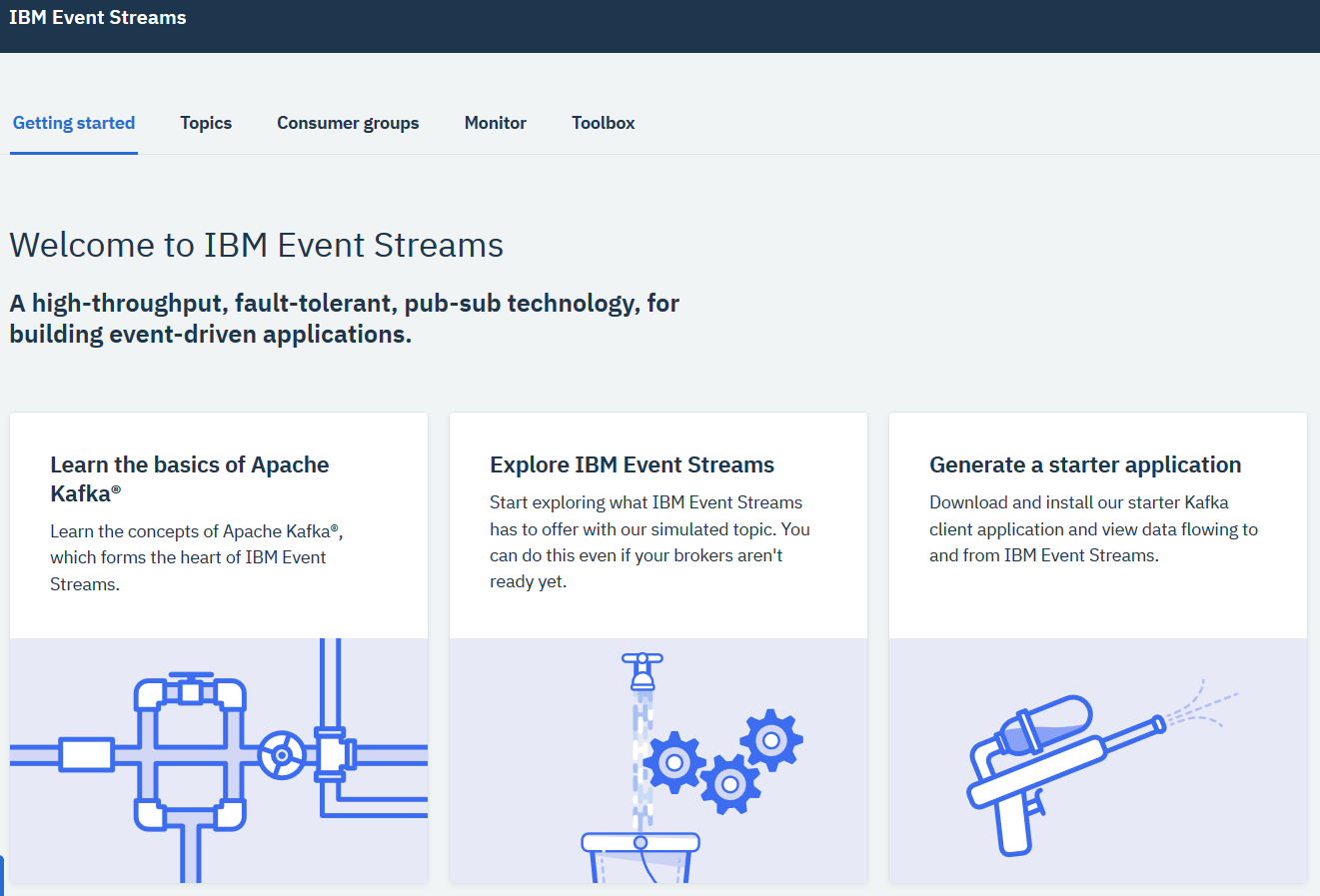Viewport: 1320px width, 896px height.
Task: Select 'Start exploring what IBM Event Streams' description
Action: click(650, 541)
